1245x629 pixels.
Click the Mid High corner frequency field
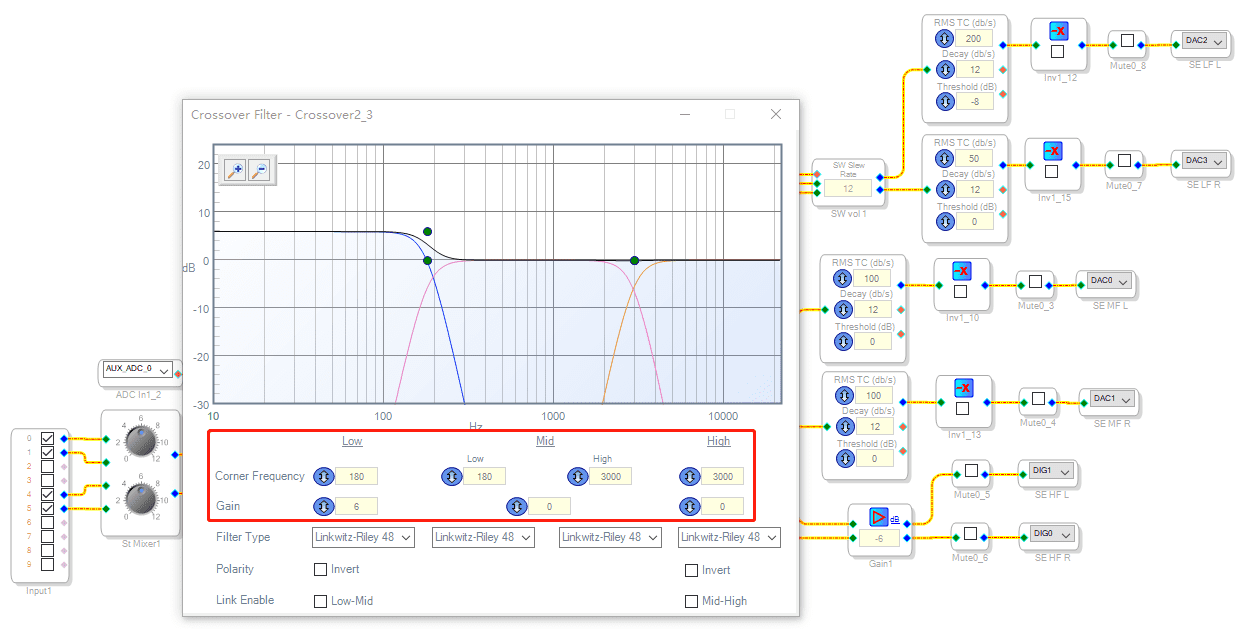[609, 476]
